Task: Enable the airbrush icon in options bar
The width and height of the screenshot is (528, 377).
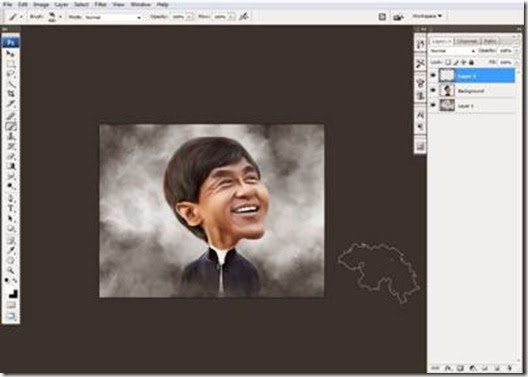Action: pos(243,16)
